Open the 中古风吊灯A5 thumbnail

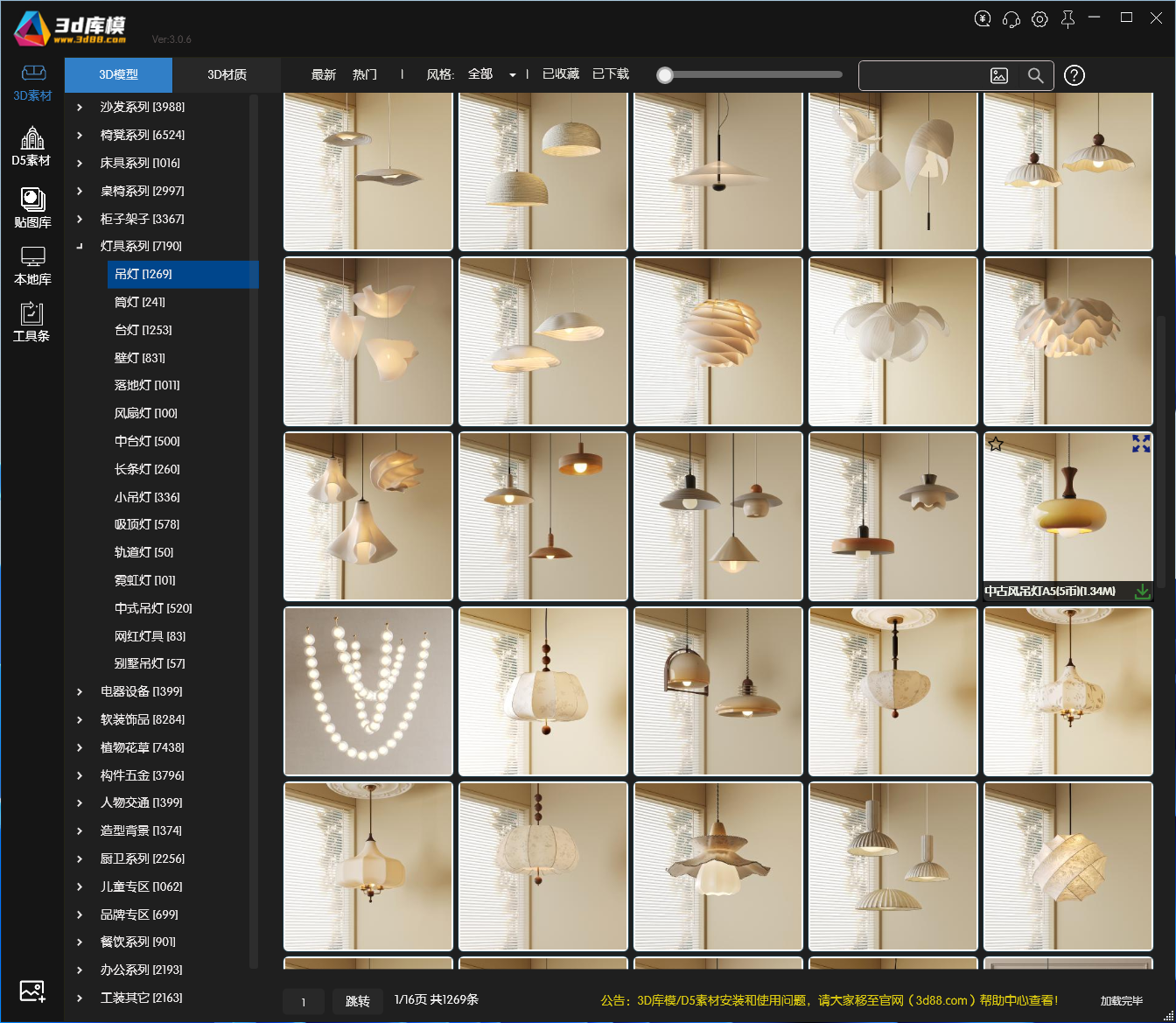coord(1068,516)
